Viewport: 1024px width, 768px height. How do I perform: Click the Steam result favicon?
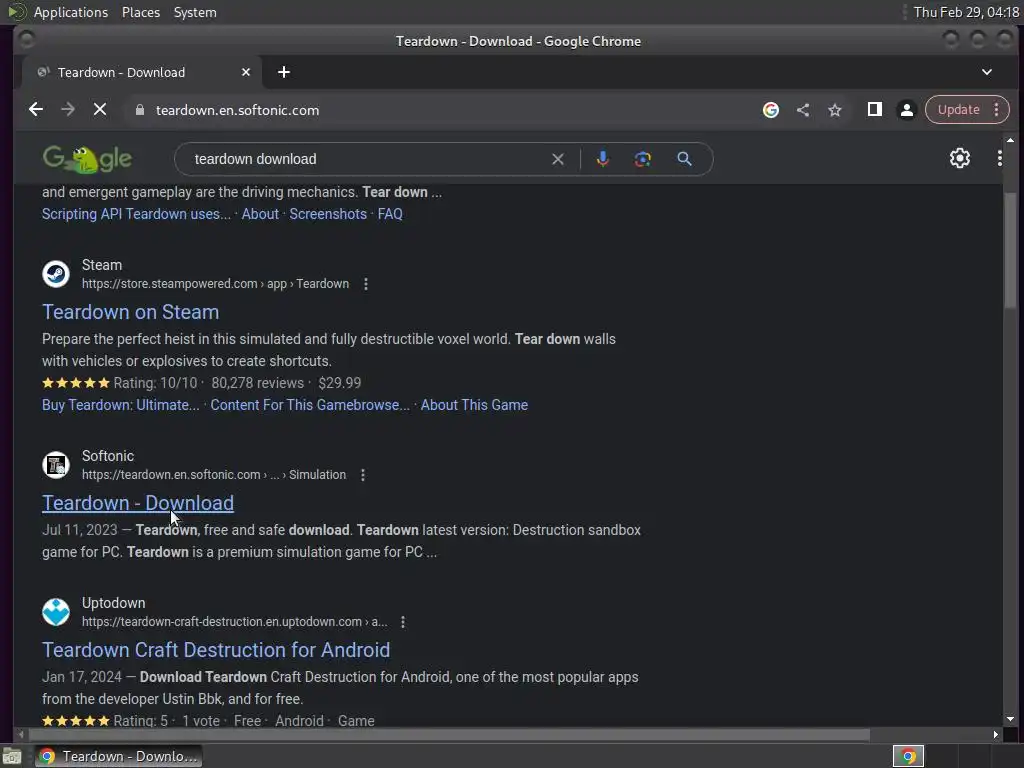[x=56, y=274]
